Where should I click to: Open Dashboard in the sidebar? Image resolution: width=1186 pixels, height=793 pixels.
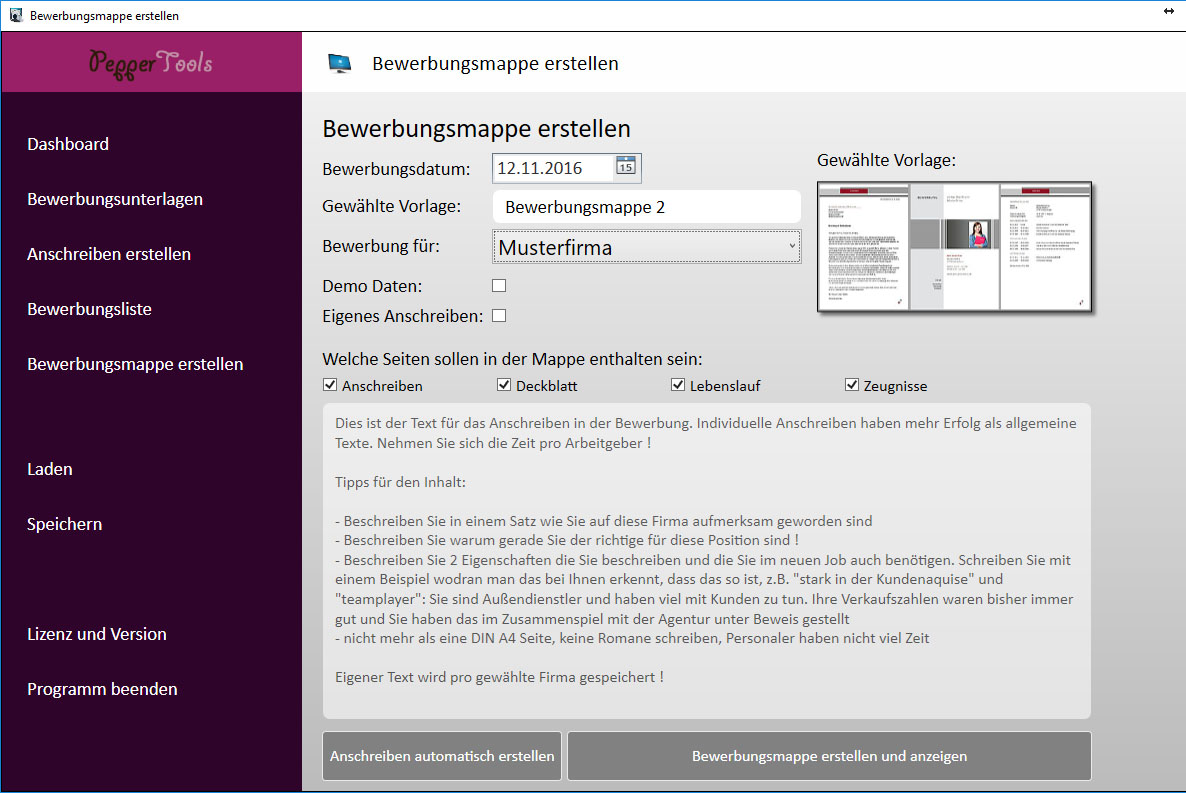pyautogui.click(x=68, y=144)
